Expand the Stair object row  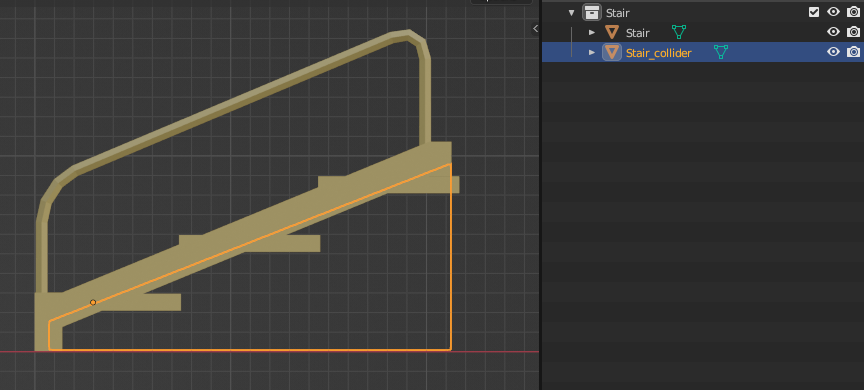click(x=592, y=32)
